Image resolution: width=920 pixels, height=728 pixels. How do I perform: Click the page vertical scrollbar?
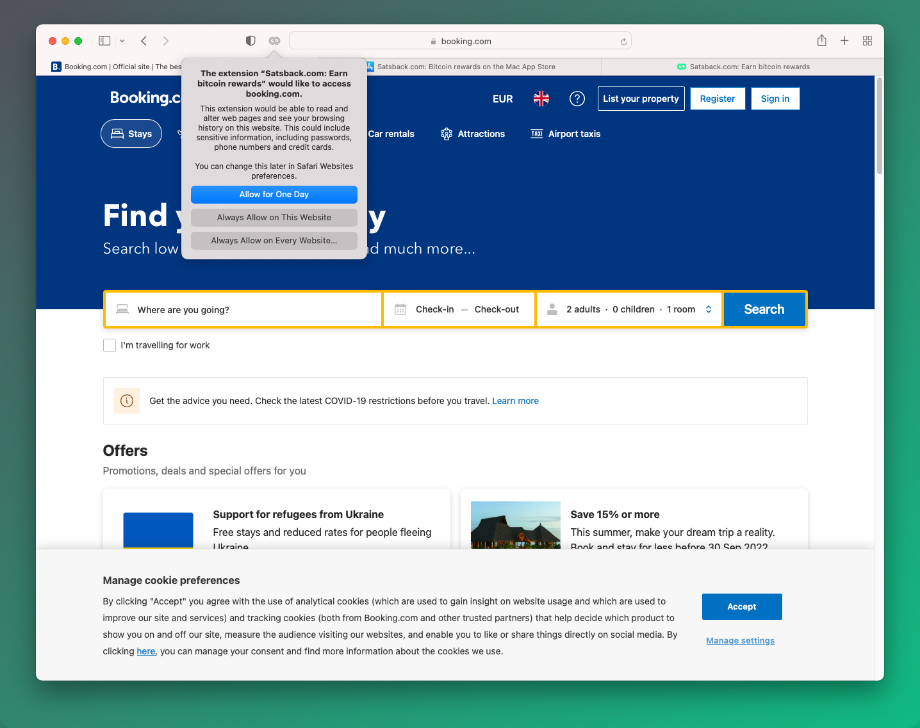pyautogui.click(x=879, y=125)
